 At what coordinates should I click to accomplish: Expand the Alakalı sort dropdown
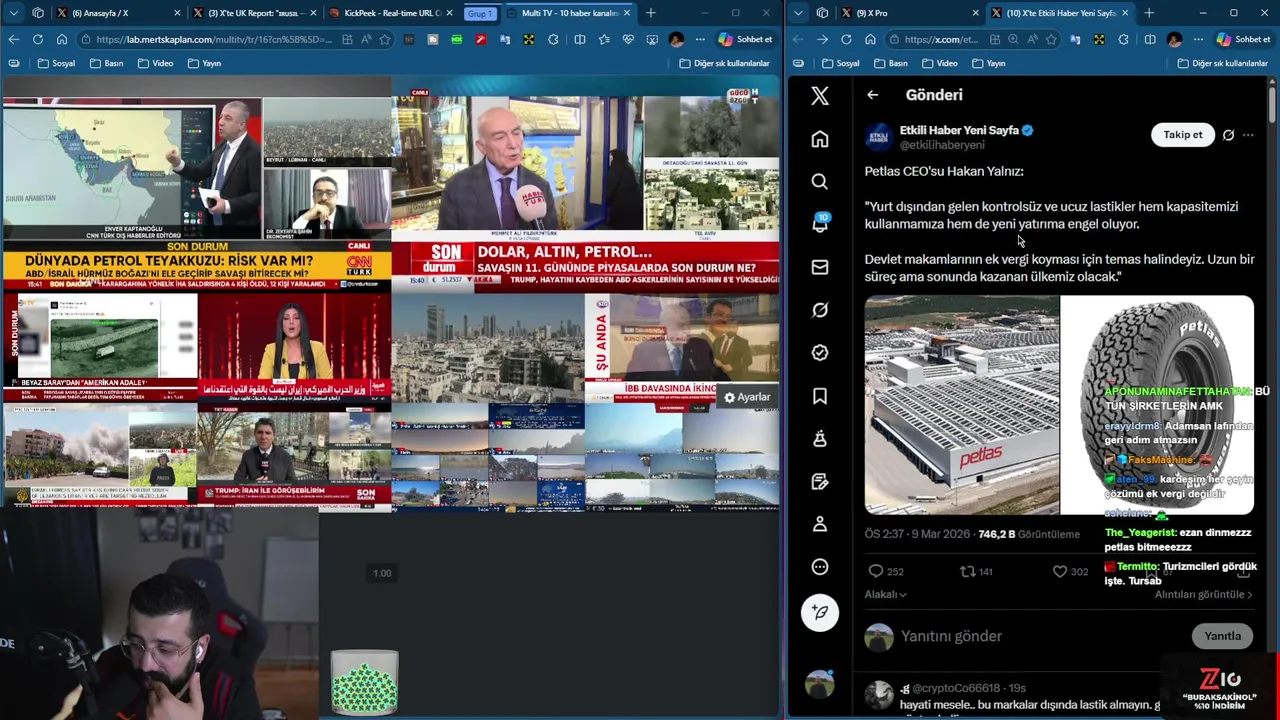(885, 594)
